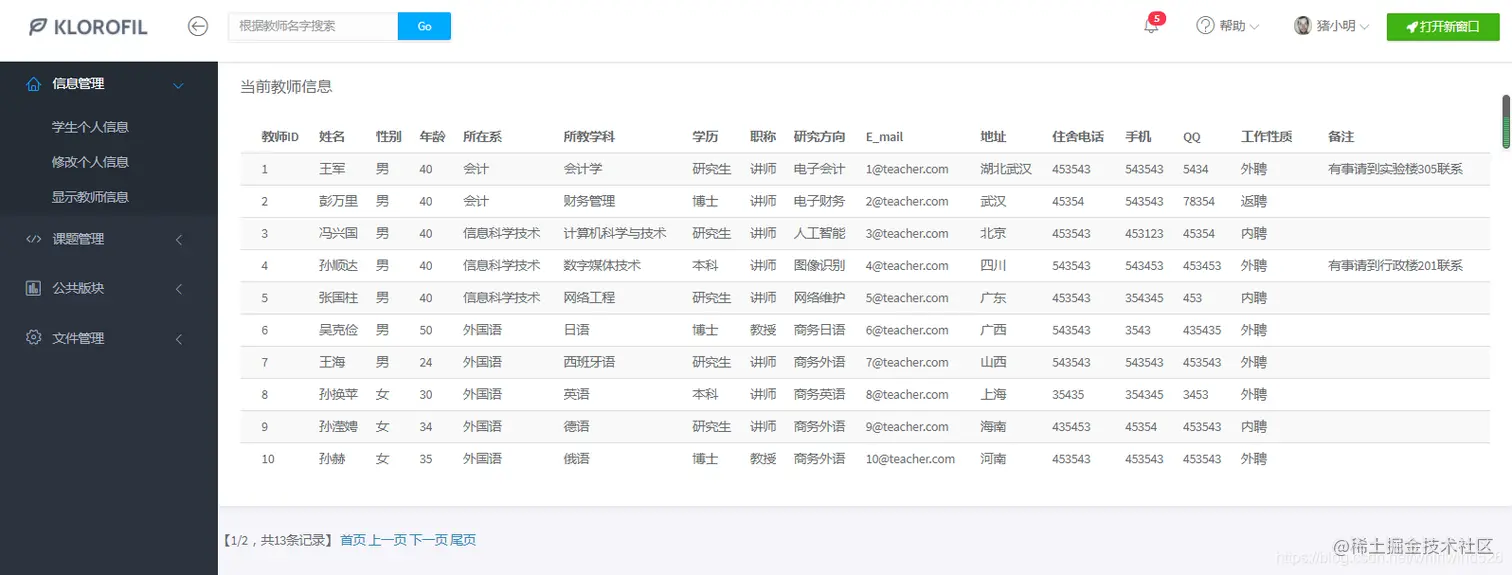Click teacher name 彭万里
Screen dimensions: 1512x575
pyautogui.click(x=338, y=201)
